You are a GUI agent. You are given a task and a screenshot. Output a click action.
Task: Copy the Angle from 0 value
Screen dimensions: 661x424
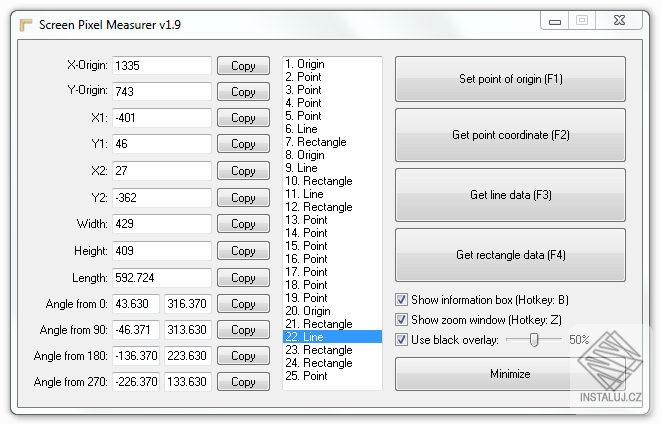point(243,304)
